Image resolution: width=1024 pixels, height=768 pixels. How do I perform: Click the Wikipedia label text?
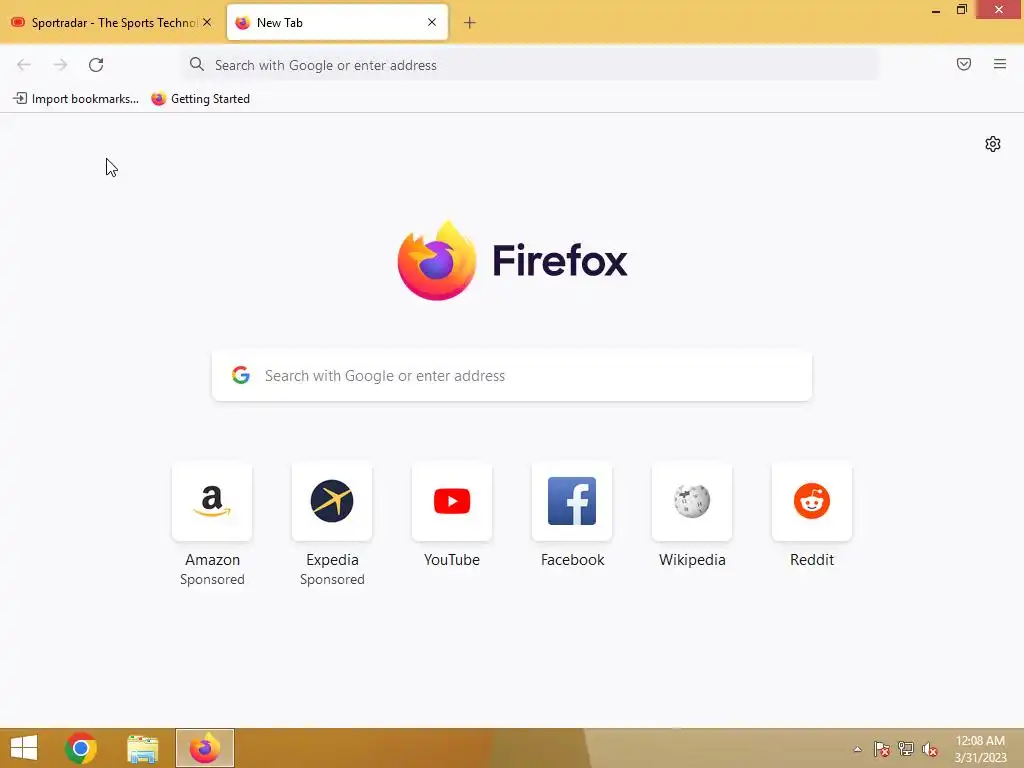692,560
